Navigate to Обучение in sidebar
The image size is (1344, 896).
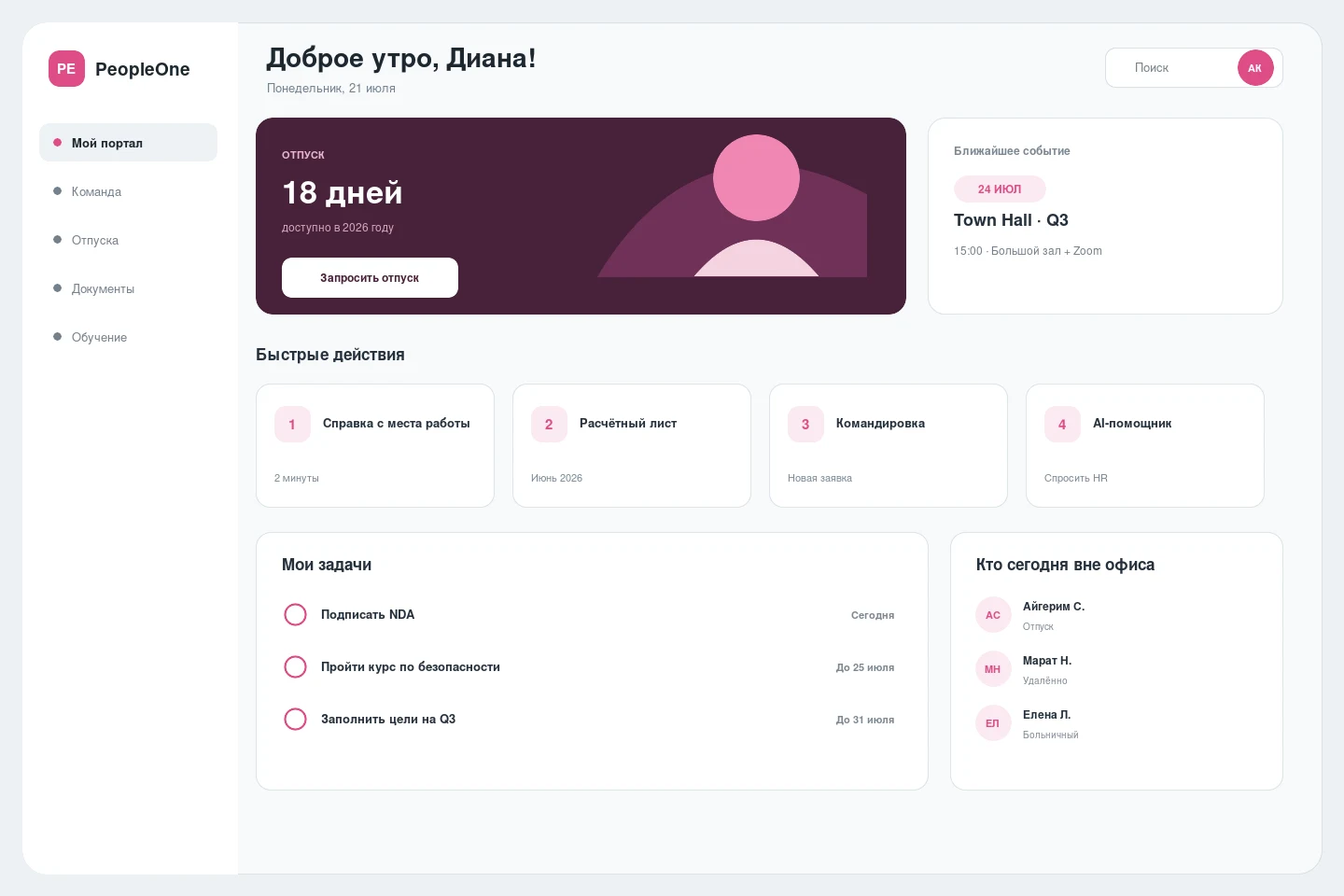128,337
